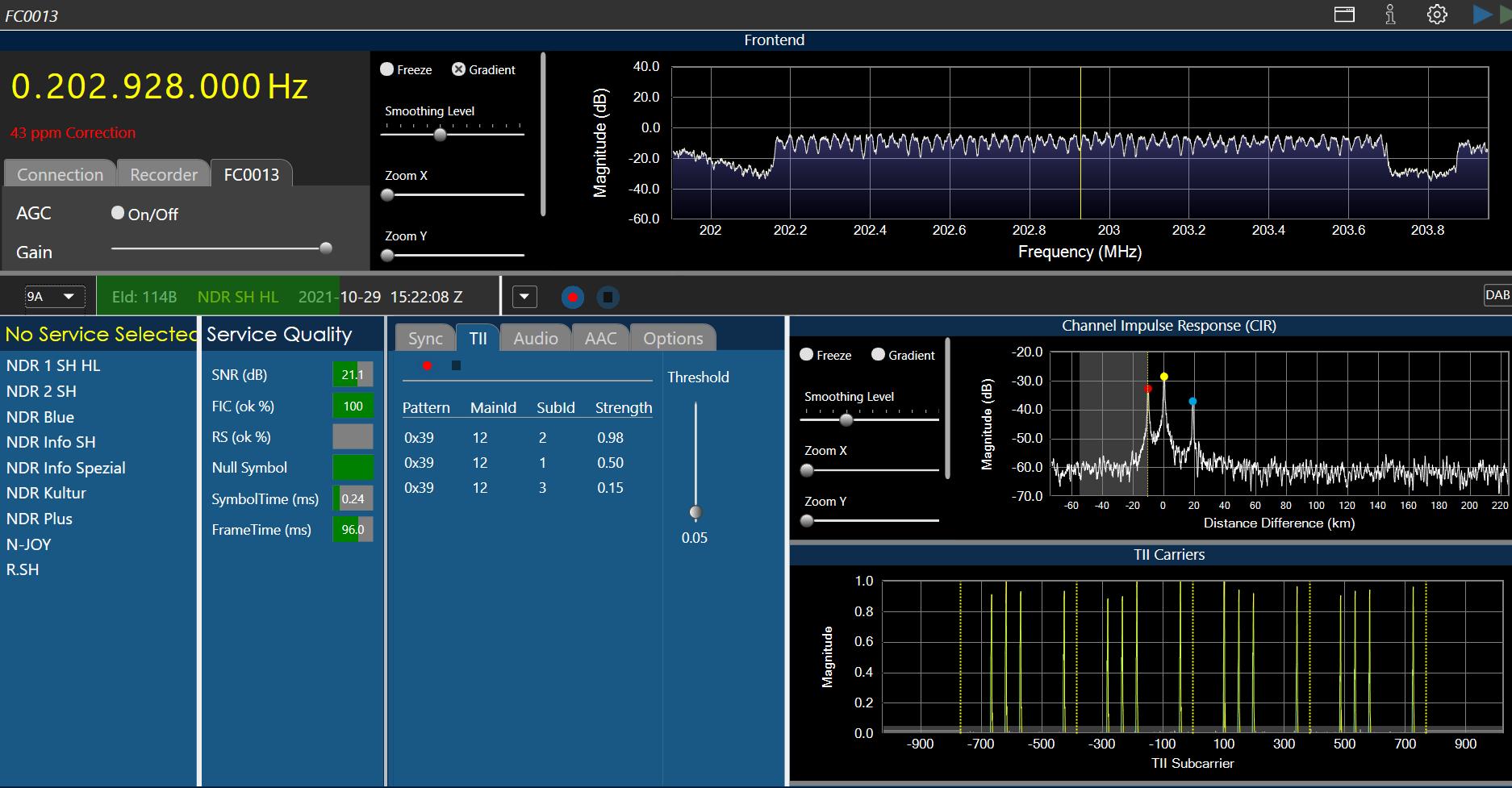Open the Recorder tab
This screenshot has width=1512, height=788.
[163, 174]
